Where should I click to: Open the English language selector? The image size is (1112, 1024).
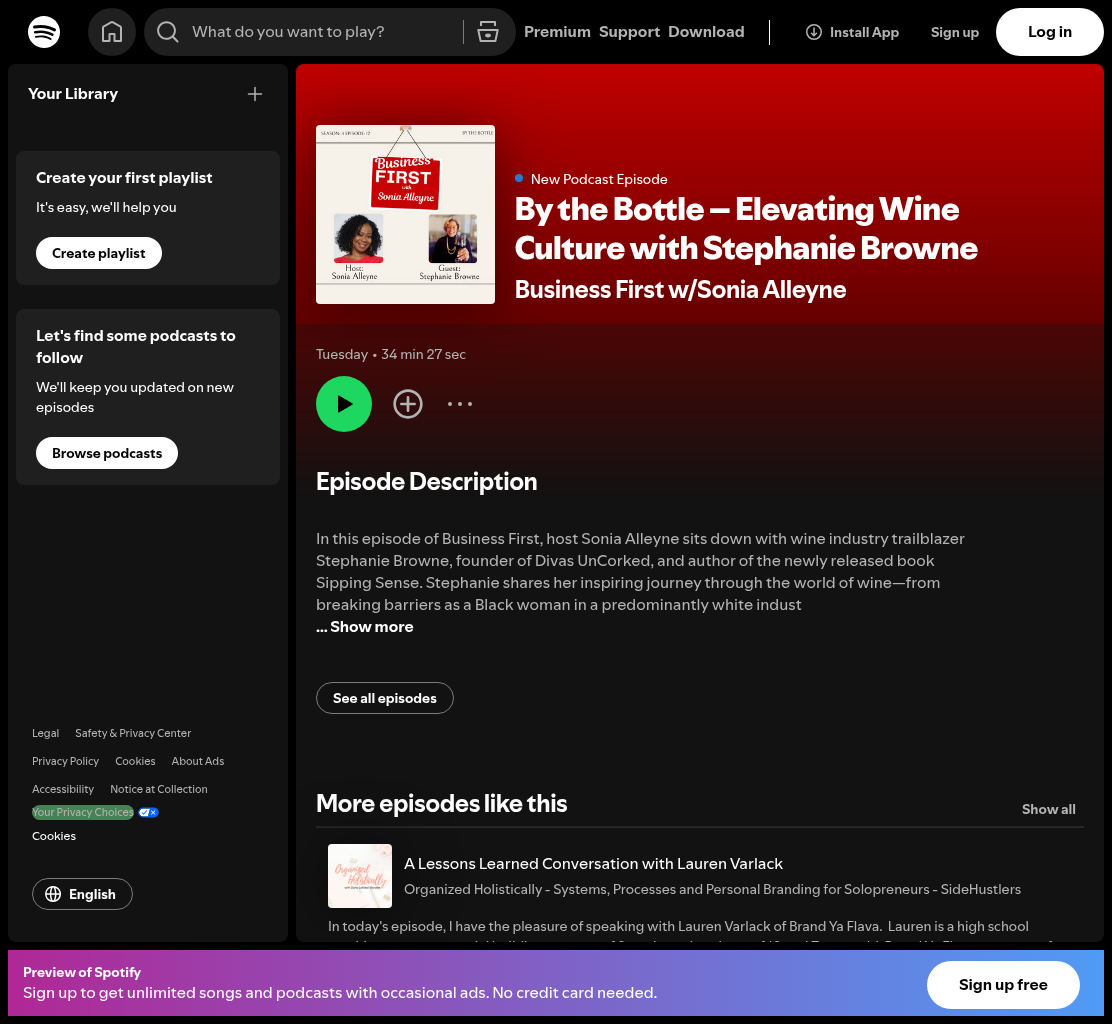[82, 894]
